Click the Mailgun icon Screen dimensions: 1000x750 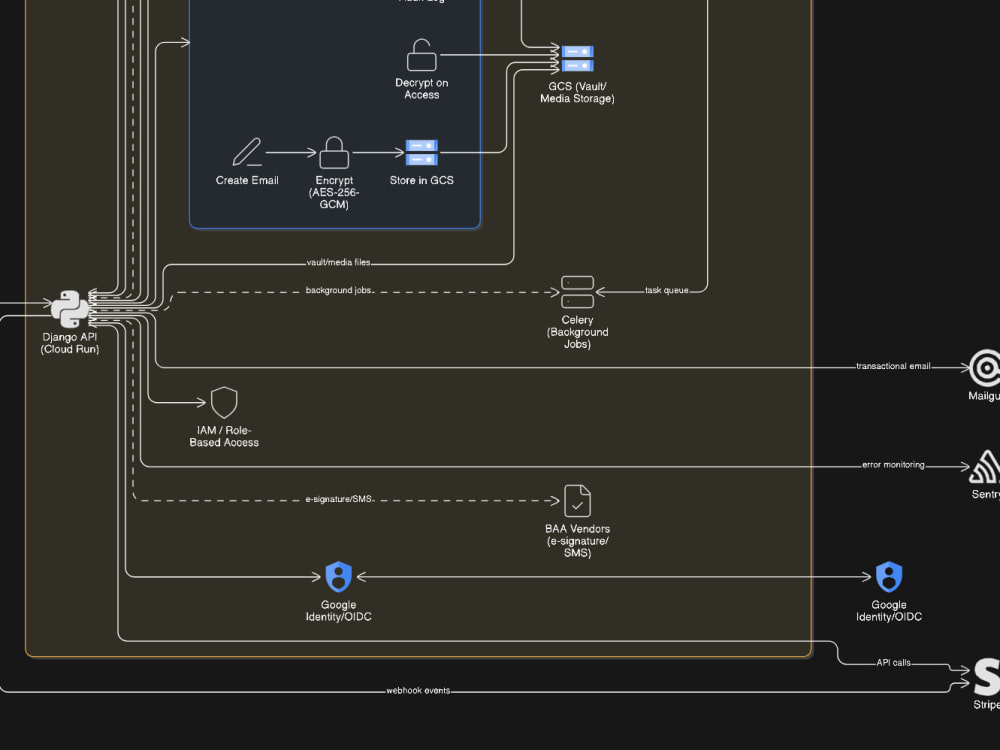click(985, 368)
